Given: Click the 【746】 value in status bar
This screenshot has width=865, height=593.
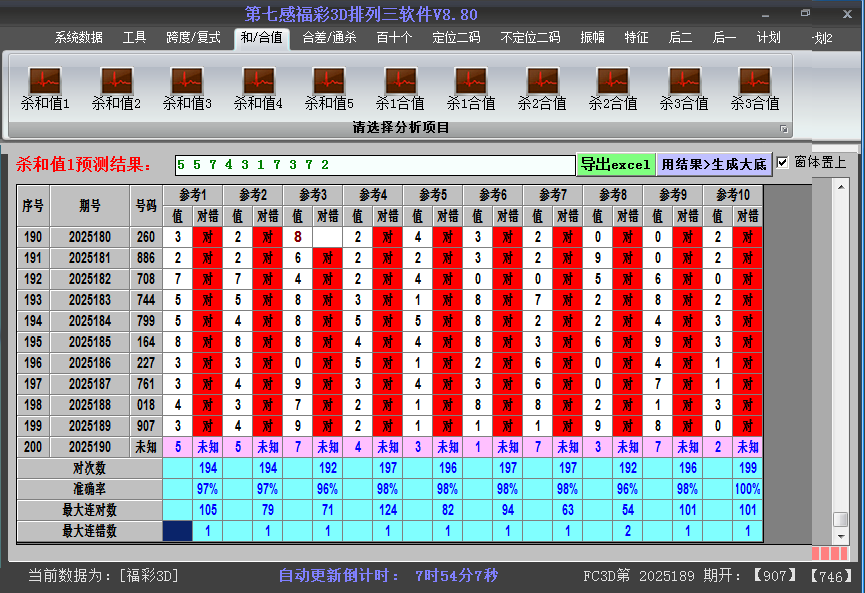Looking at the screenshot, I should 831,576.
